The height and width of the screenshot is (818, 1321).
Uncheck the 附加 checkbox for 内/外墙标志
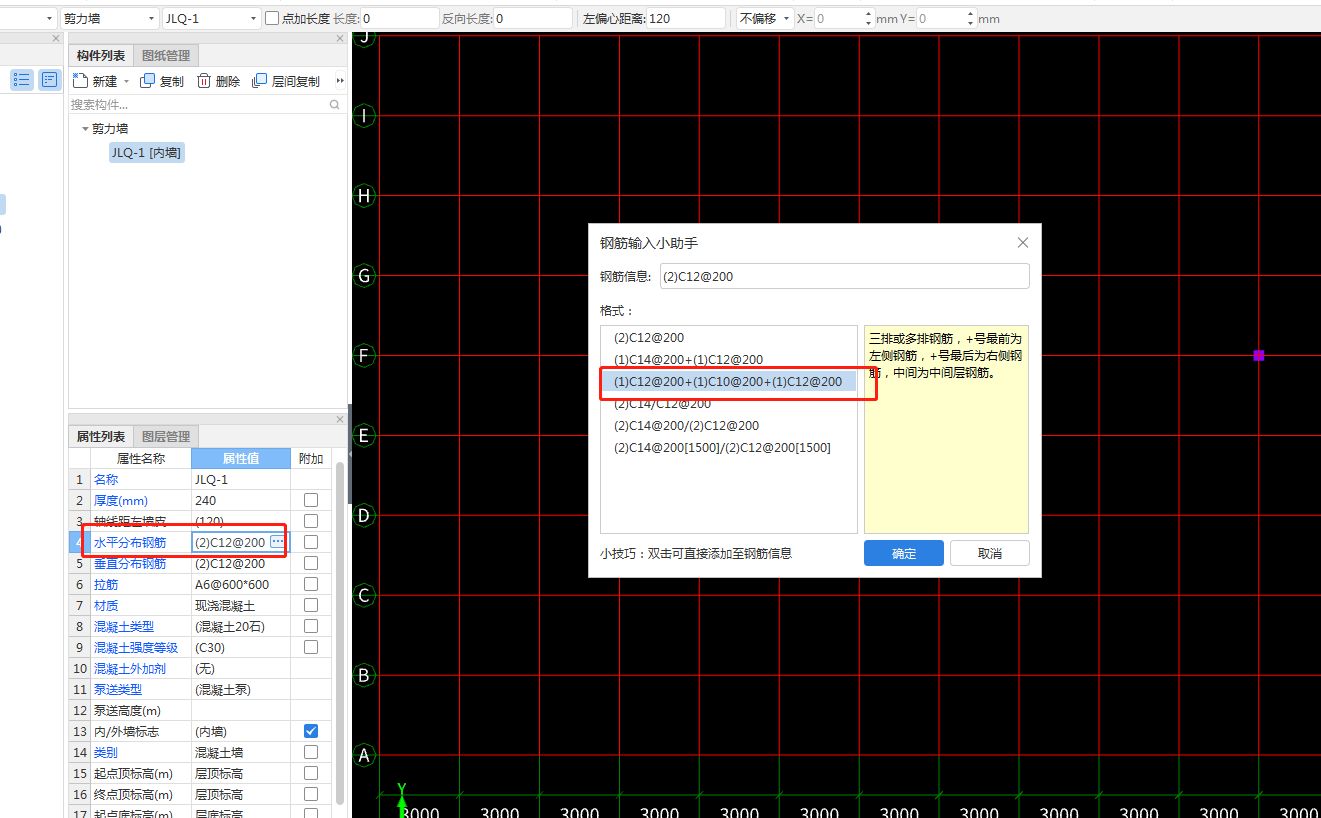(x=311, y=731)
